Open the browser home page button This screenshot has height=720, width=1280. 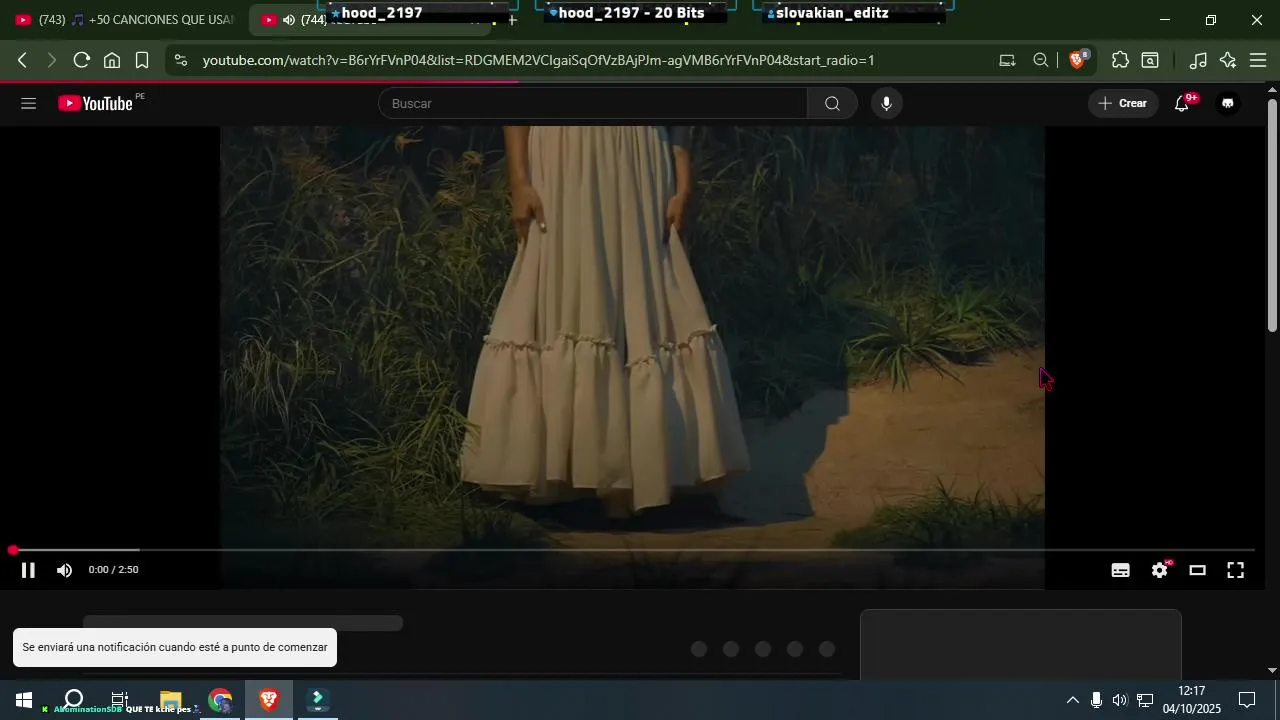112,60
